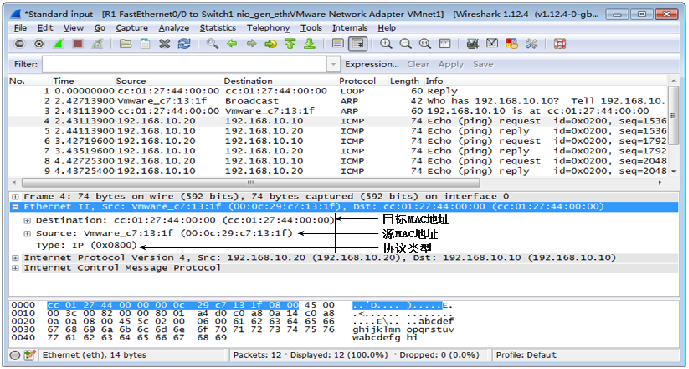Select Type: IP (0x0800) field
The image size is (689, 369).
coord(87,245)
